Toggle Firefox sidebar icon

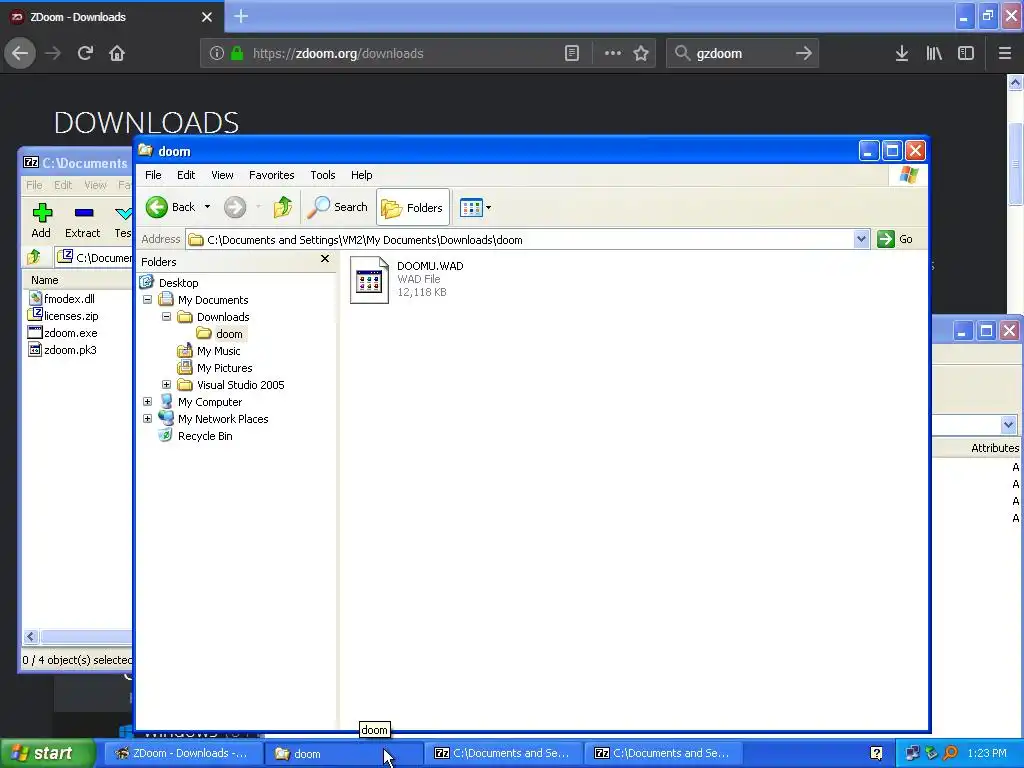(x=966, y=54)
